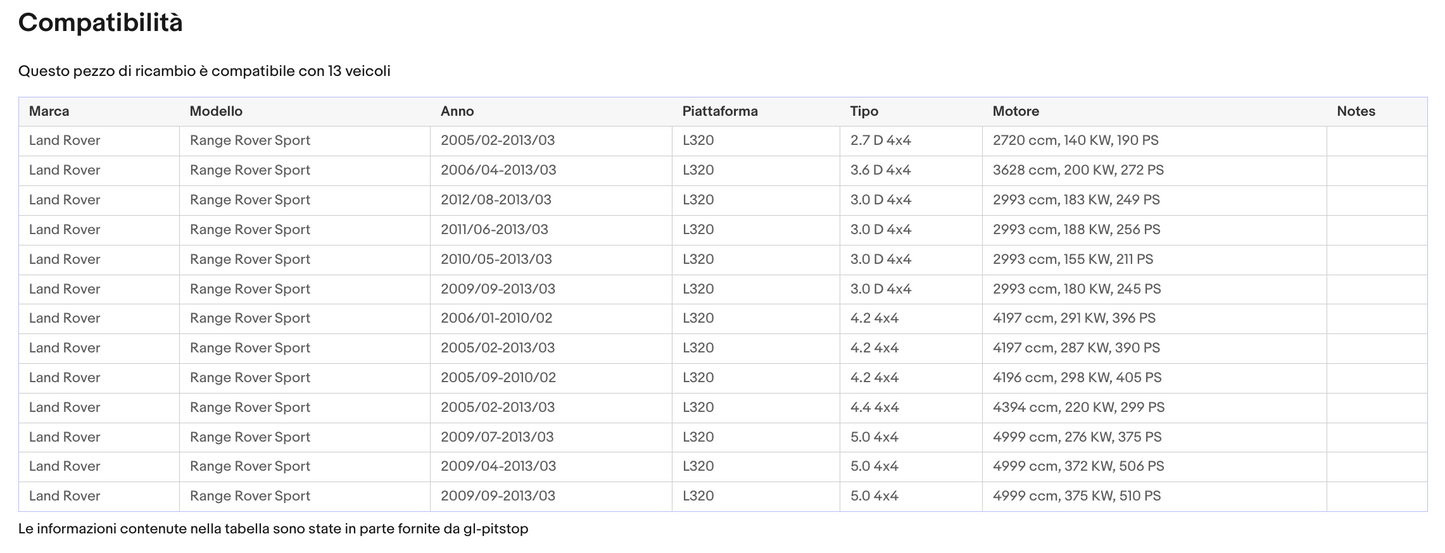Click the 2009/04-2013/03 year cell
1445x553 pixels.
pos(498,466)
